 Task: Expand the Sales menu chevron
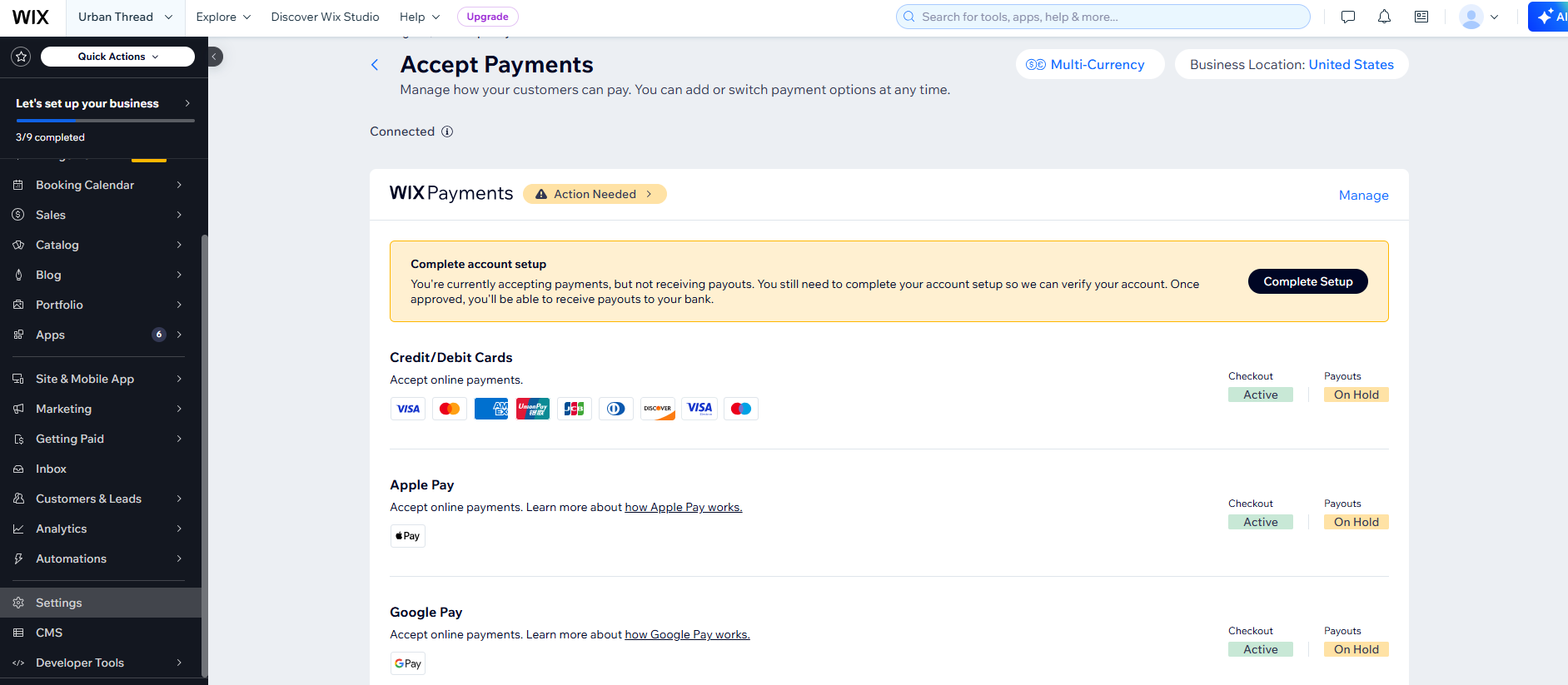coord(179,215)
